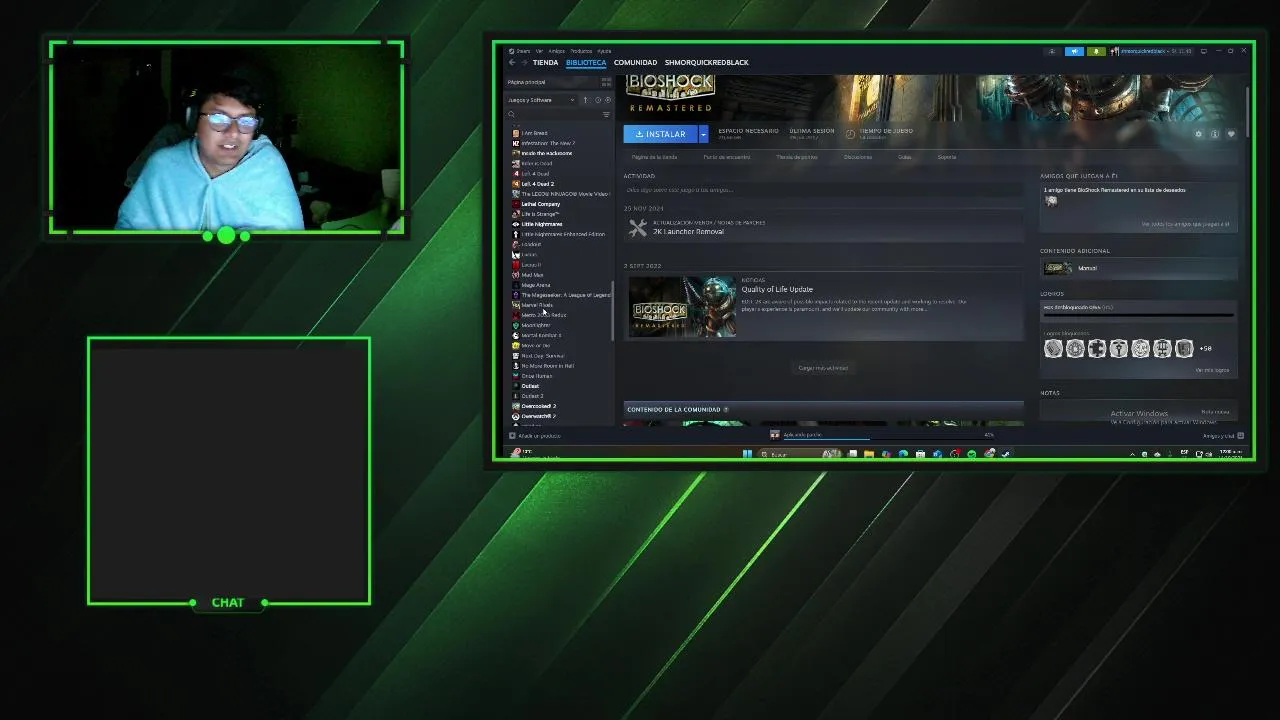Image resolution: width=1280 pixels, height=720 pixels.
Task: Open Tienda de puntos link
Action: click(x=796, y=157)
